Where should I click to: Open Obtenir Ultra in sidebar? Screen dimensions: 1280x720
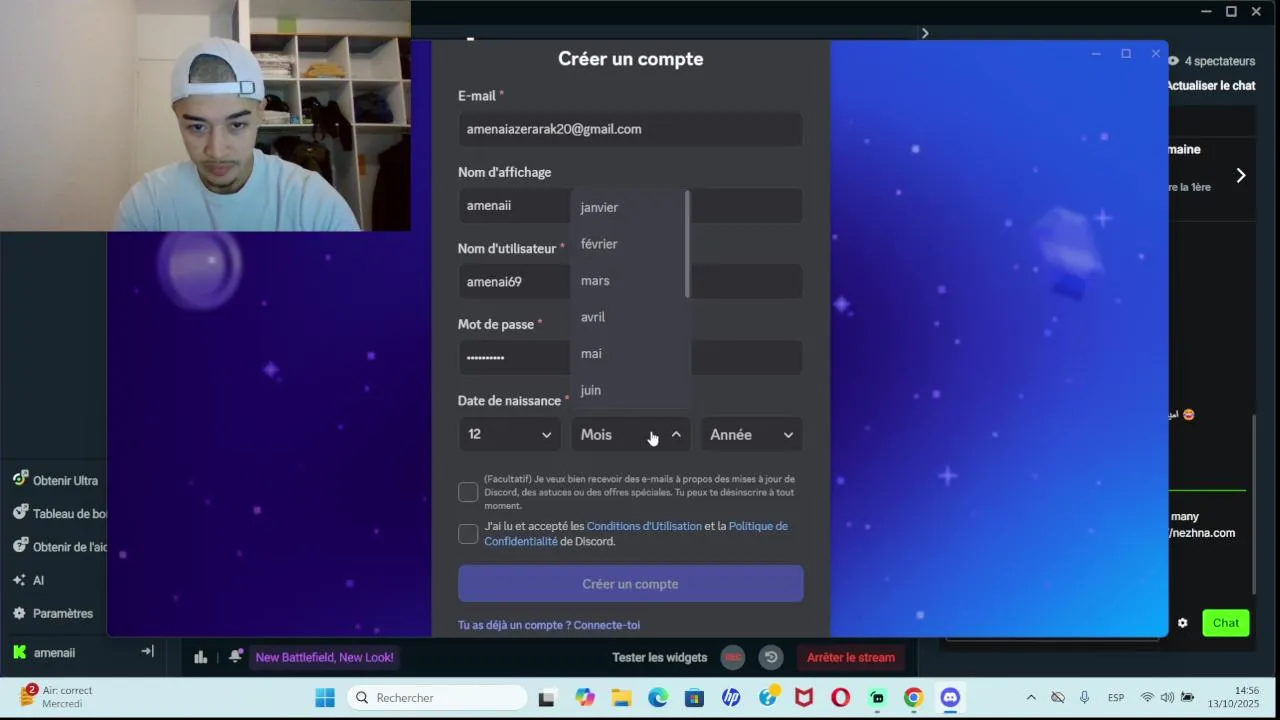coord(56,480)
